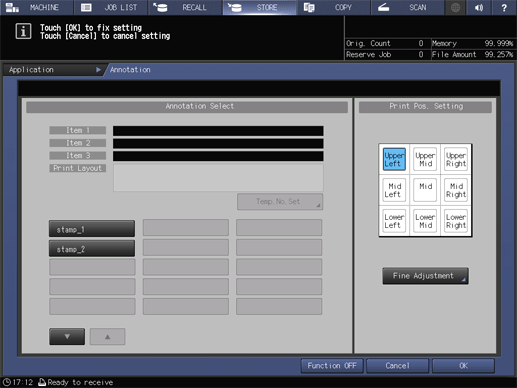Open the Temp. No. Set dialog
This screenshot has width=517, height=388.
[280, 202]
